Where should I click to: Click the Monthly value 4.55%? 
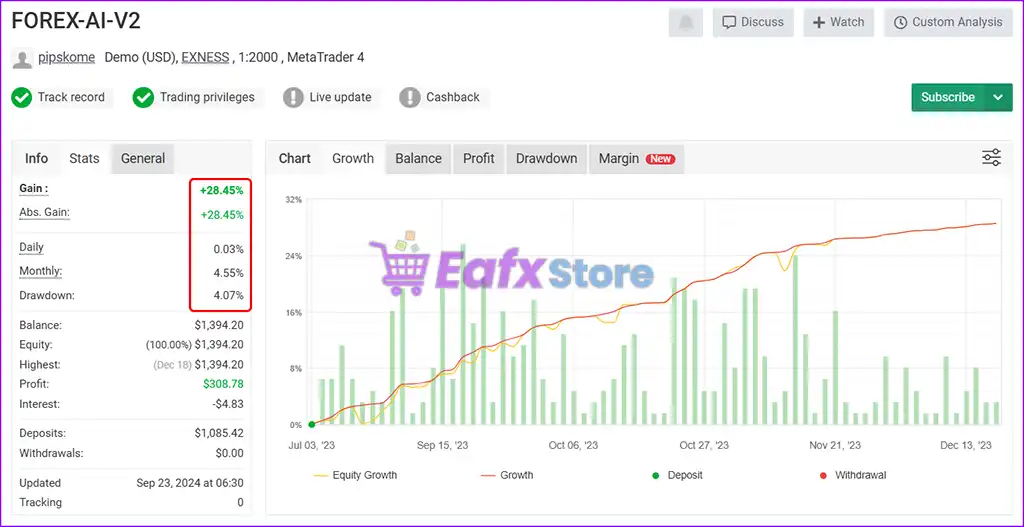click(x=229, y=273)
